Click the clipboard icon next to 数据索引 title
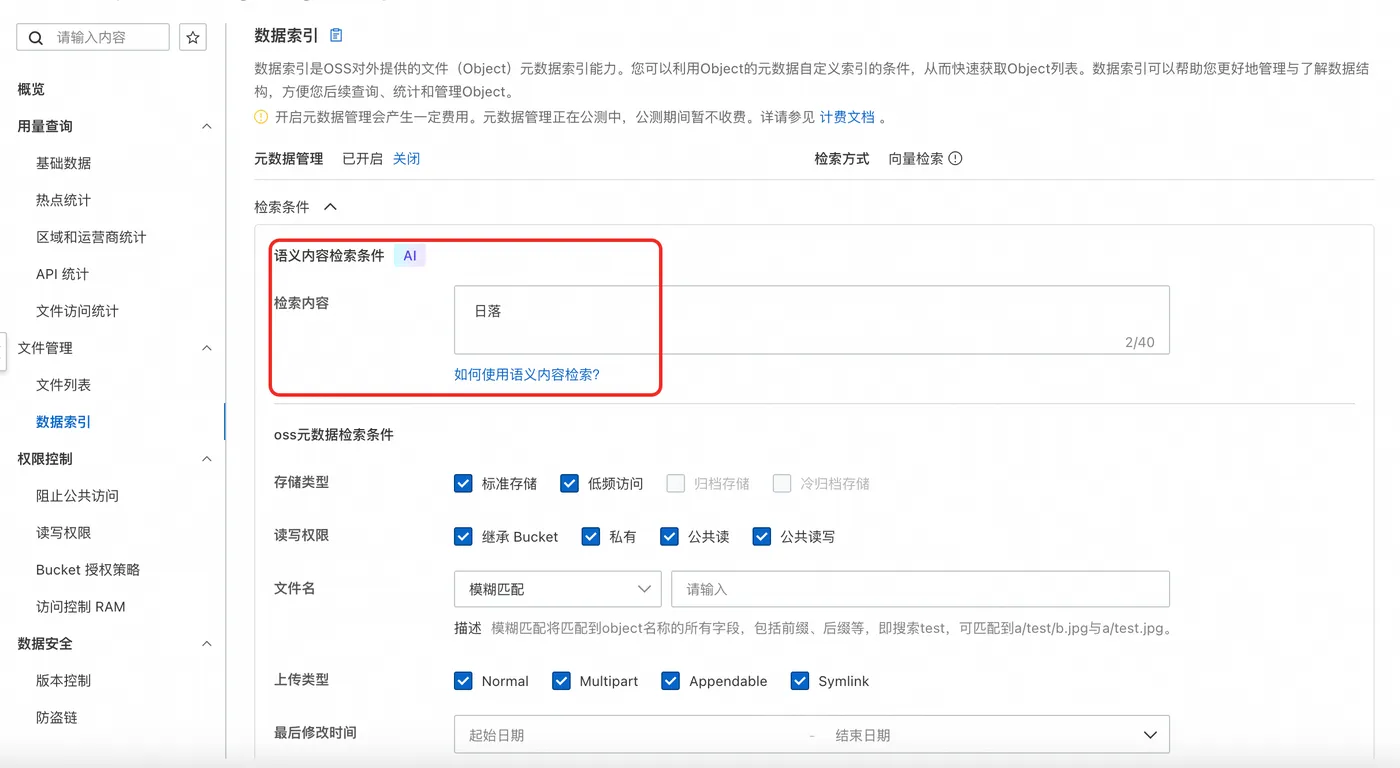This screenshot has width=1400, height=768. coord(336,35)
